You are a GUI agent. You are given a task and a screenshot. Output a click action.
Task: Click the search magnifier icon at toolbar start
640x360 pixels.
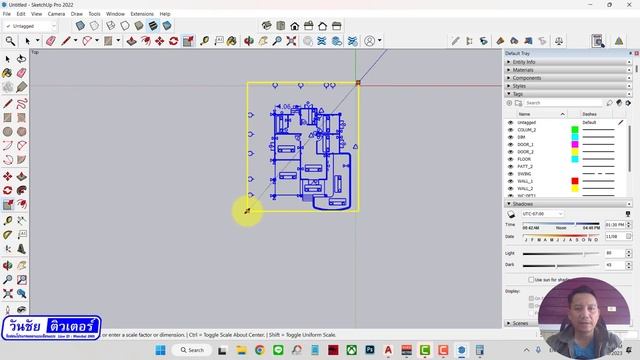[x=10, y=41]
